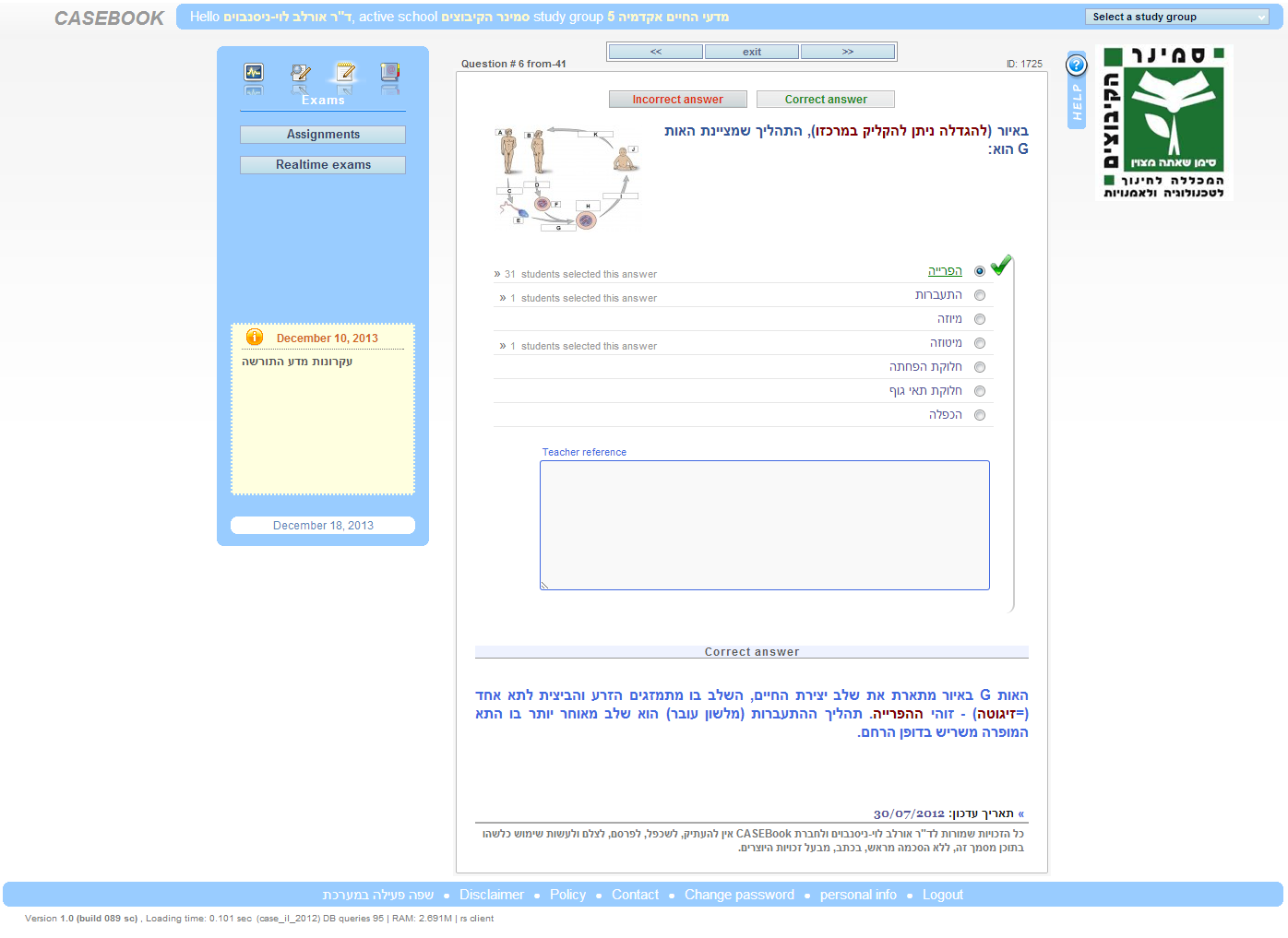Open the Contact footer link
The image size is (1288, 938).
pos(636,895)
